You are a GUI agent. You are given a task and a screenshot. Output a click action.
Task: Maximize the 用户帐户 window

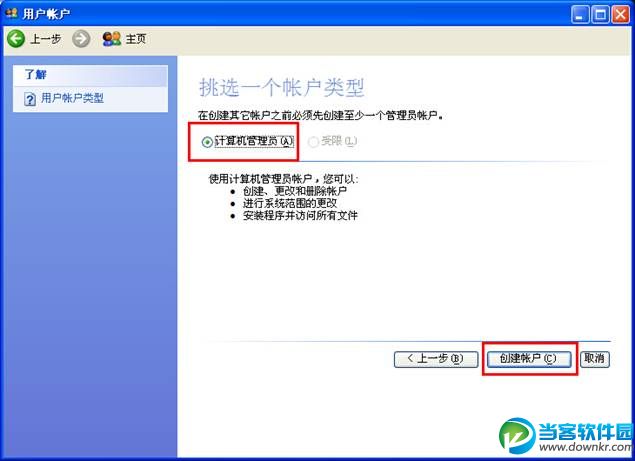coord(600,15)
